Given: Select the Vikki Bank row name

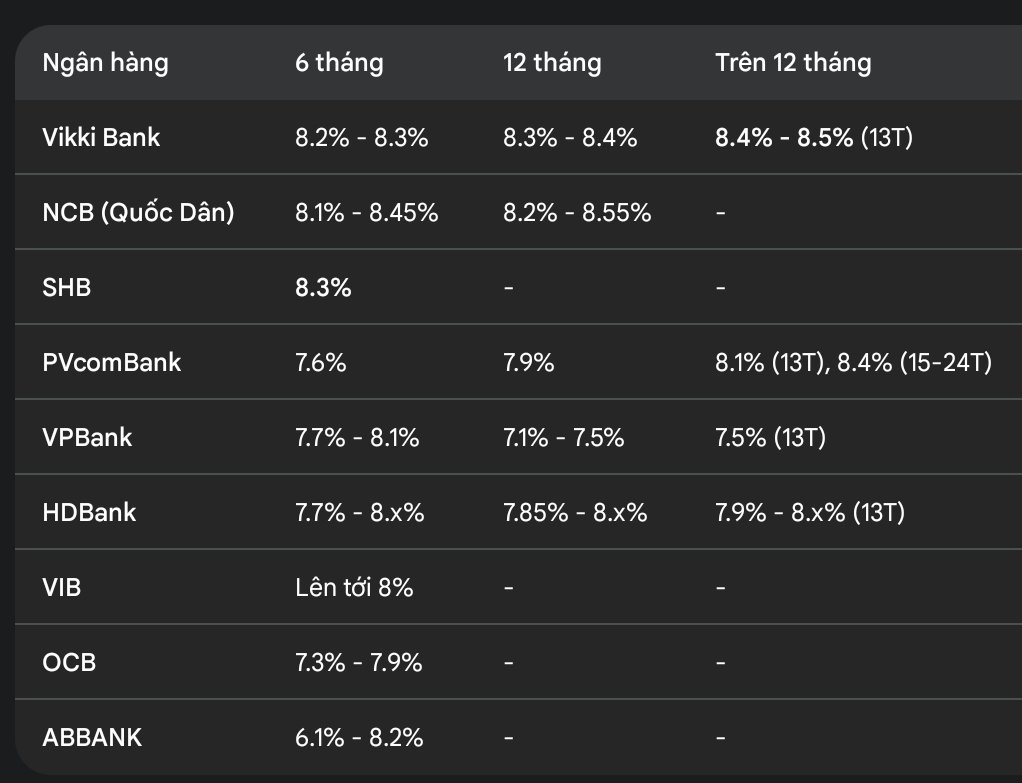Looking at the screenshot, I should point(101,138).
